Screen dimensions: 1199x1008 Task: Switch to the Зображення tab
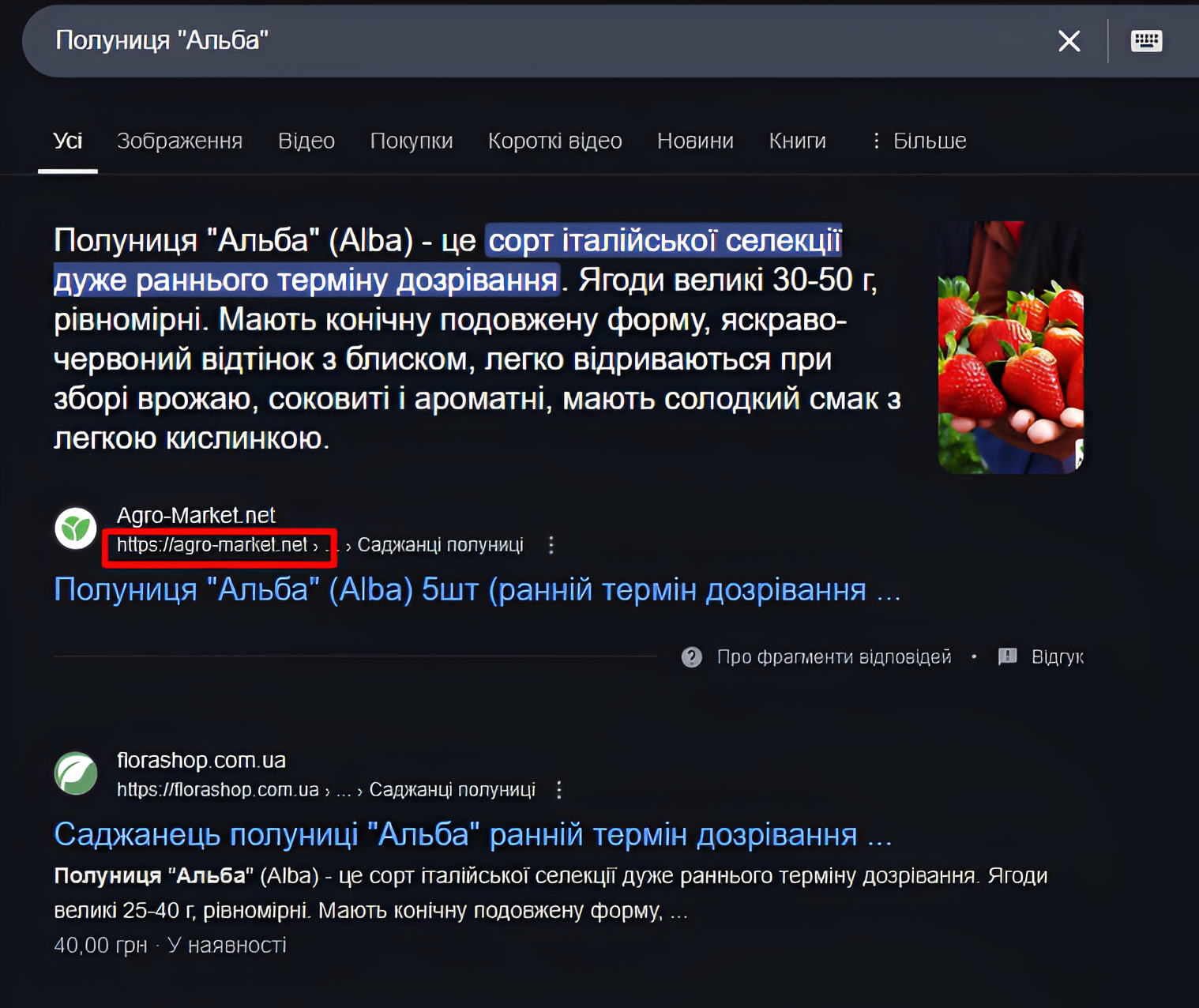[x=179, y=141]
